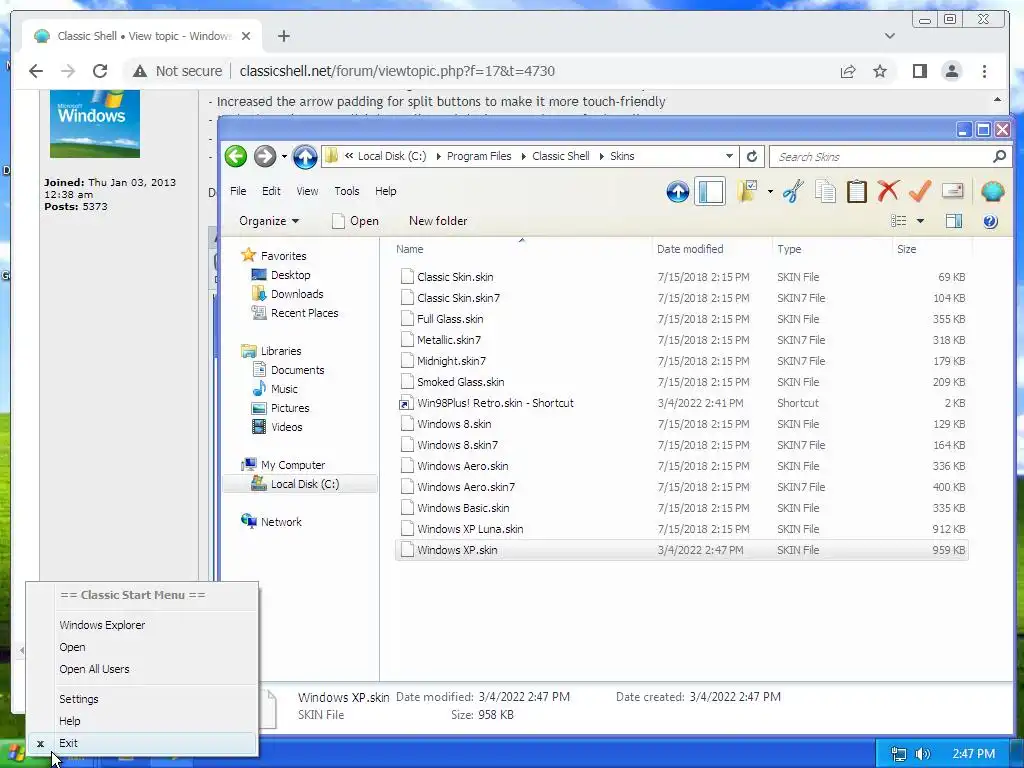Click the change view icon
Screen dimensions: 1024x768
(899, 221)
